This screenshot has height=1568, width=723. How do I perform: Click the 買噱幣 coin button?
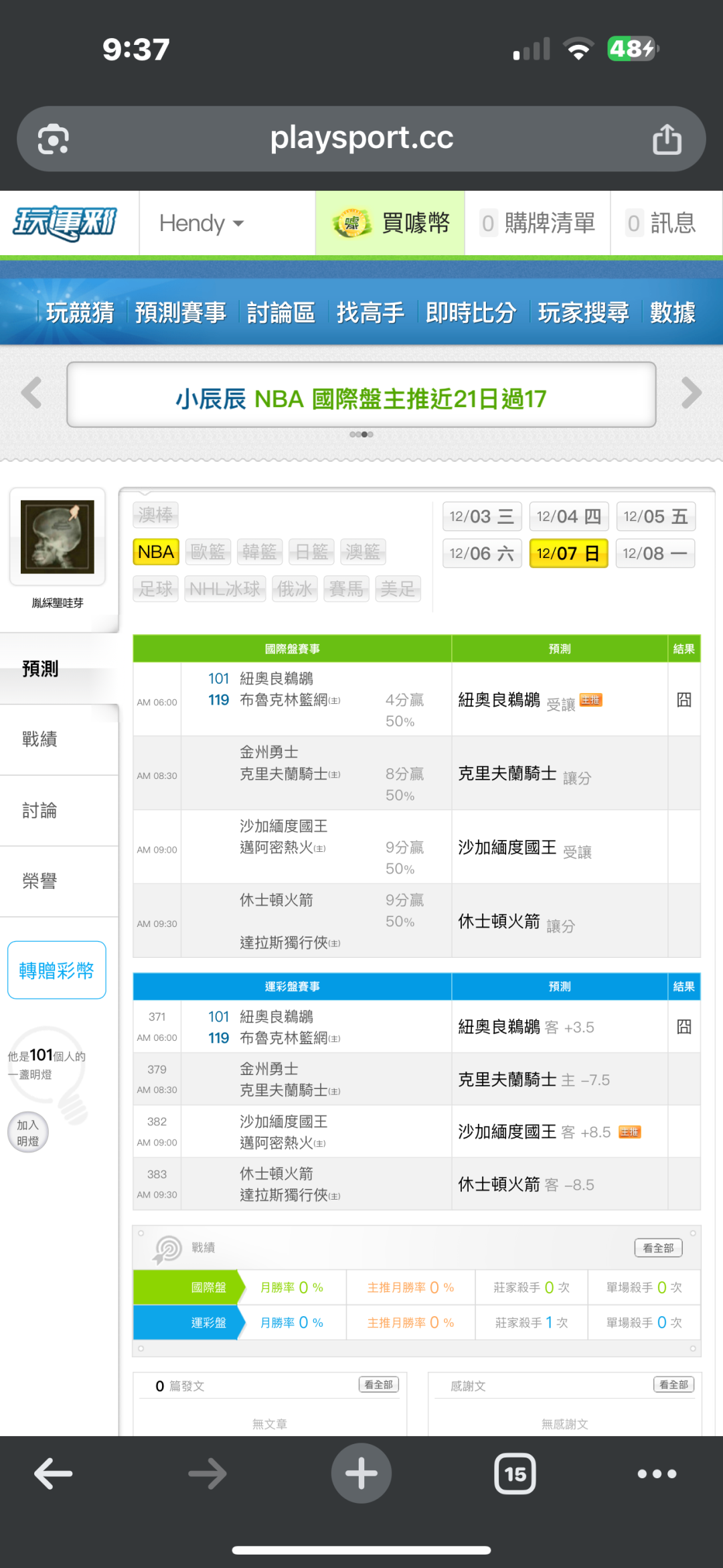click(x=390, y=223)
